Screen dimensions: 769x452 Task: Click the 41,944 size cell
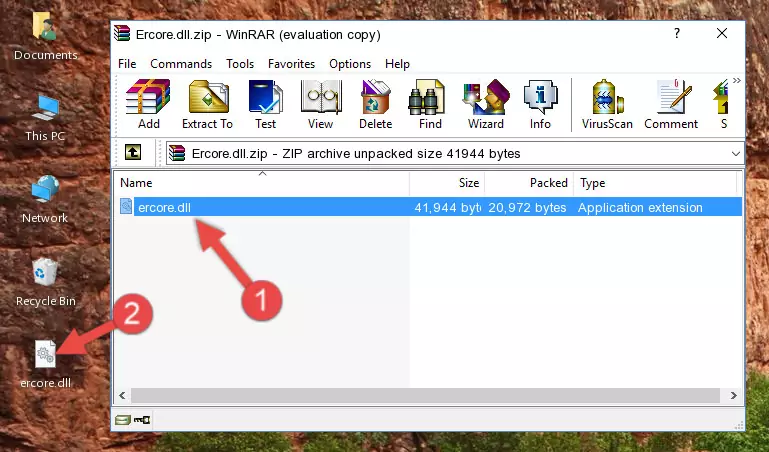447,207
